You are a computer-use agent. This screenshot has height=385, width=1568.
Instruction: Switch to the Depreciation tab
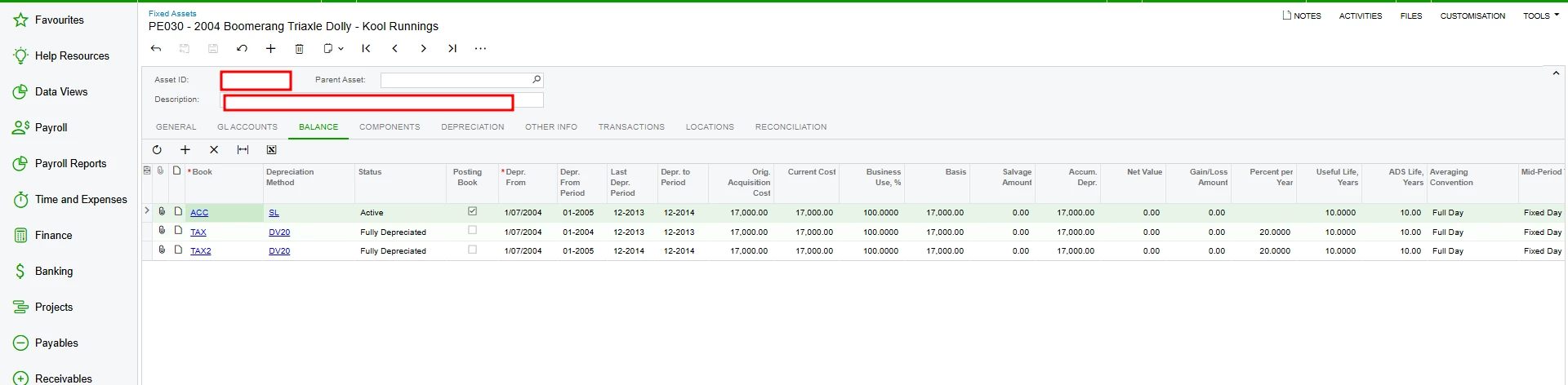point(473,127)
